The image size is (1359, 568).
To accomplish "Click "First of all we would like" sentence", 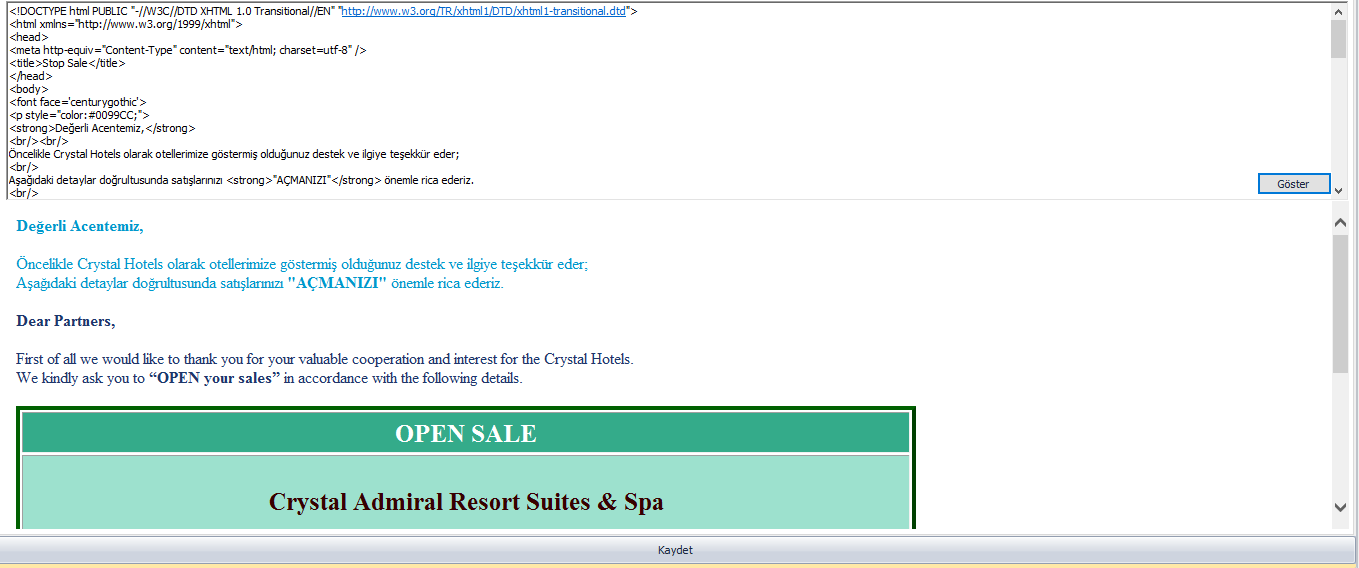I will tap(325, 359).
